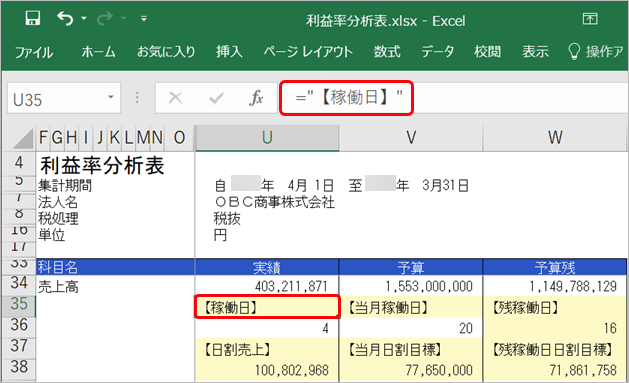This screenshot has height=383, width=629.
Task: Click the 【稼働日】 cell
Action: (x=267, y=307)
